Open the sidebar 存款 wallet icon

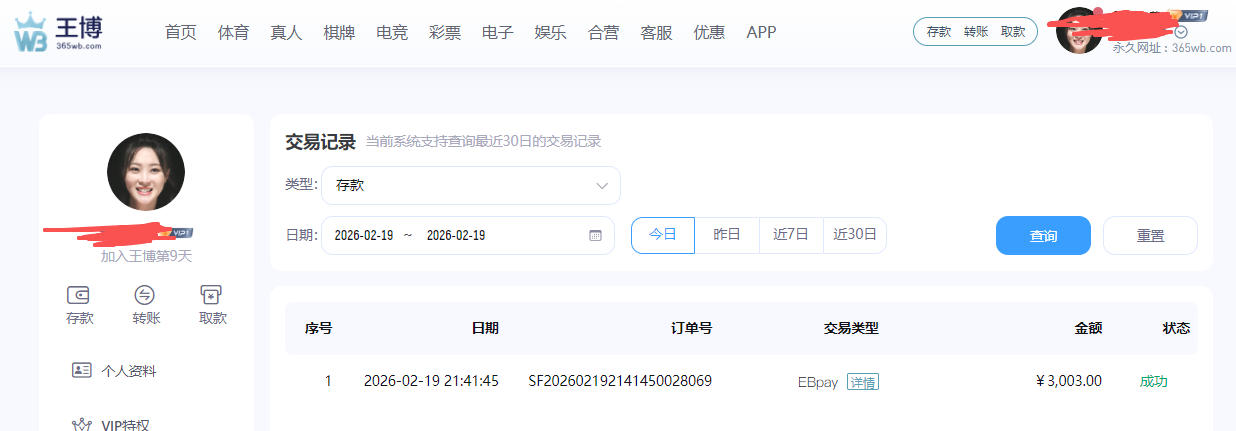79,295
